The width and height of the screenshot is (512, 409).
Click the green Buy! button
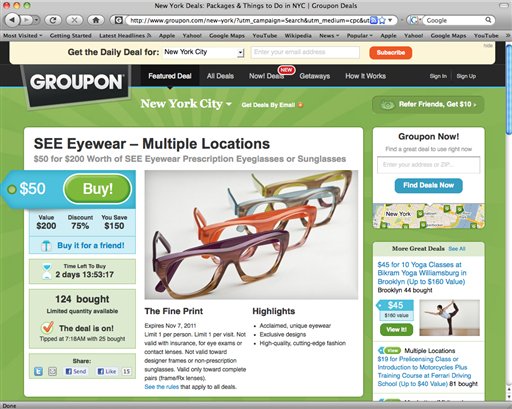pos(97,189)
